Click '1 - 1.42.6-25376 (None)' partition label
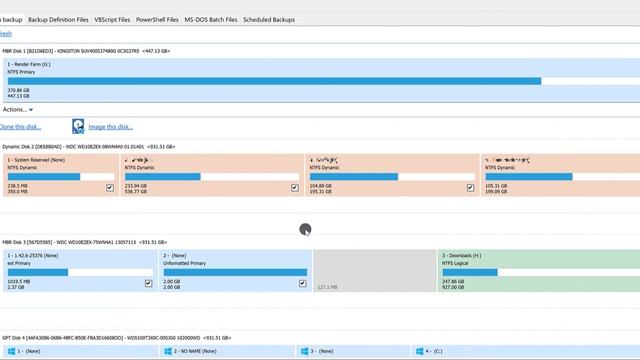This screenshot has width=640, height=360. coord(33,256)
